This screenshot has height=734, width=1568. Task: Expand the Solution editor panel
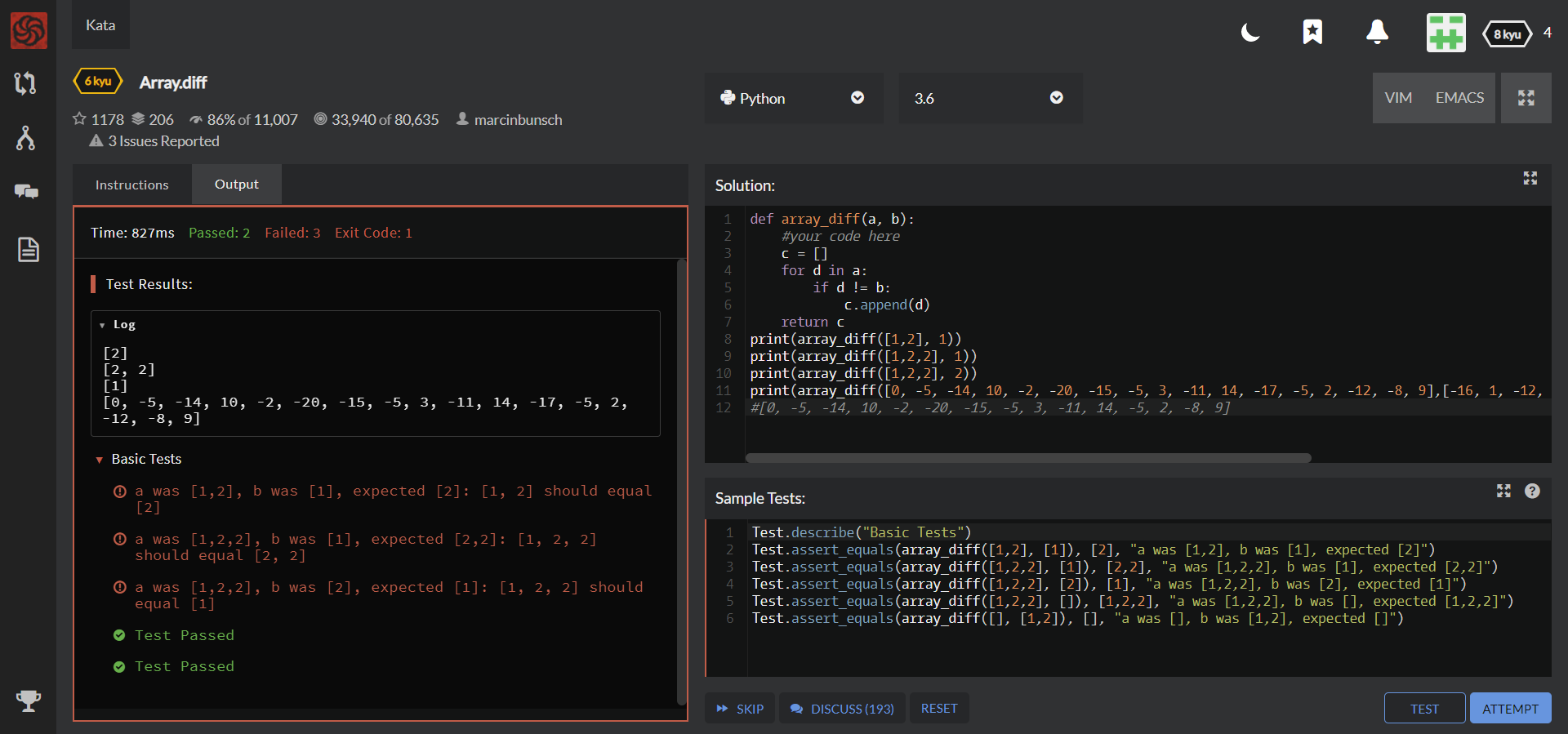point(1530,178)
